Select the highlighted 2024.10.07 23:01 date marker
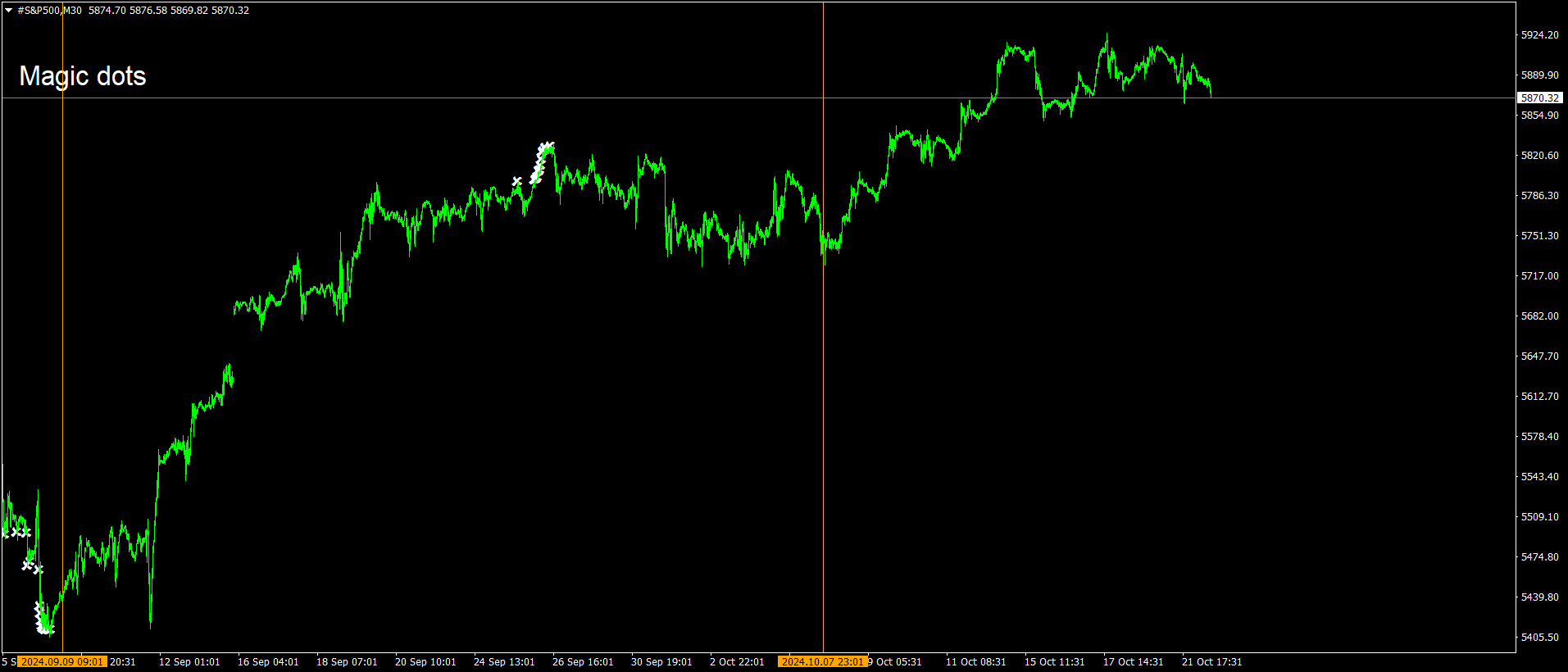 pos(823,662)
